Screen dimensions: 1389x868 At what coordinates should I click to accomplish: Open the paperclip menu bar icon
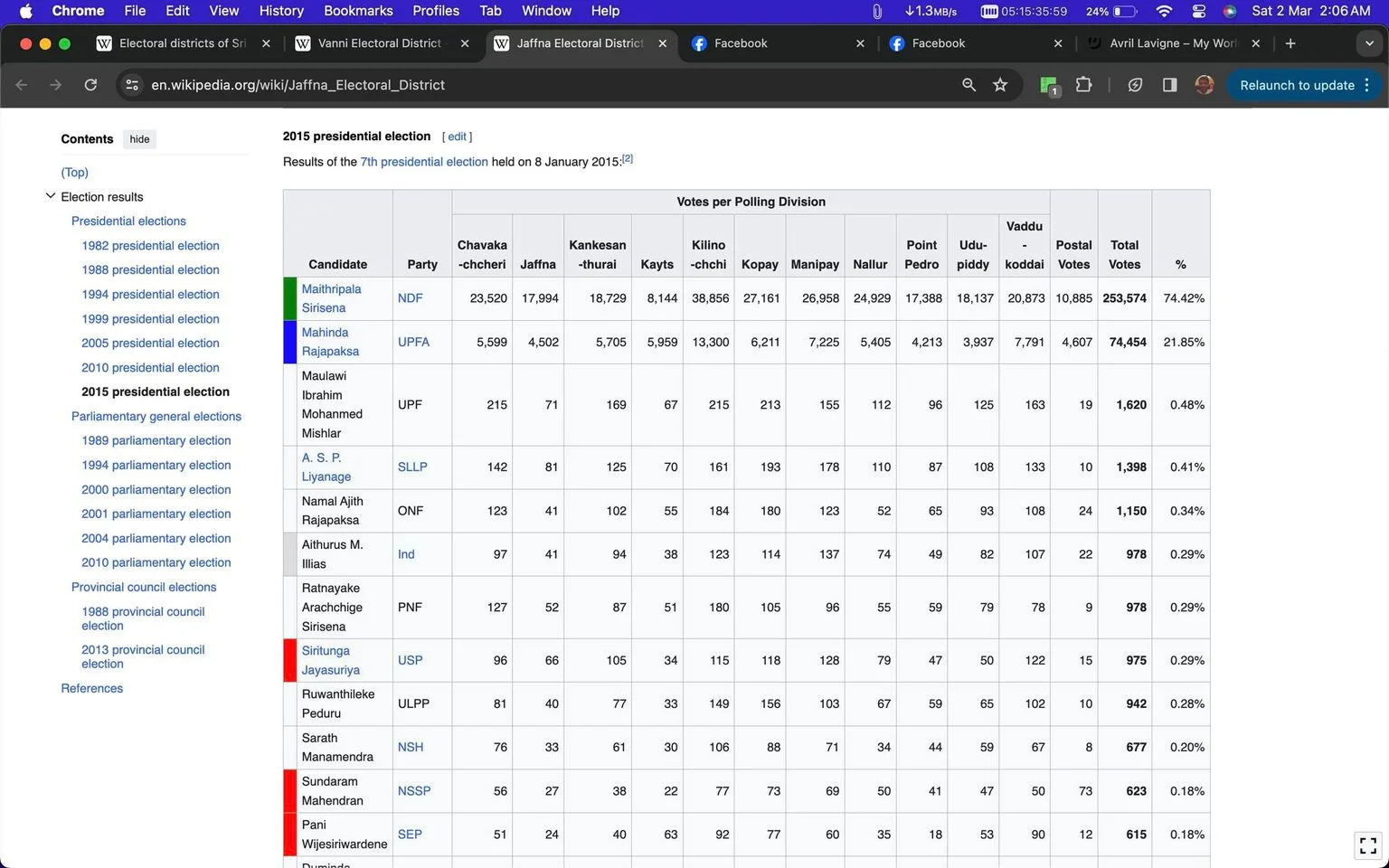(x=876, y=11)
